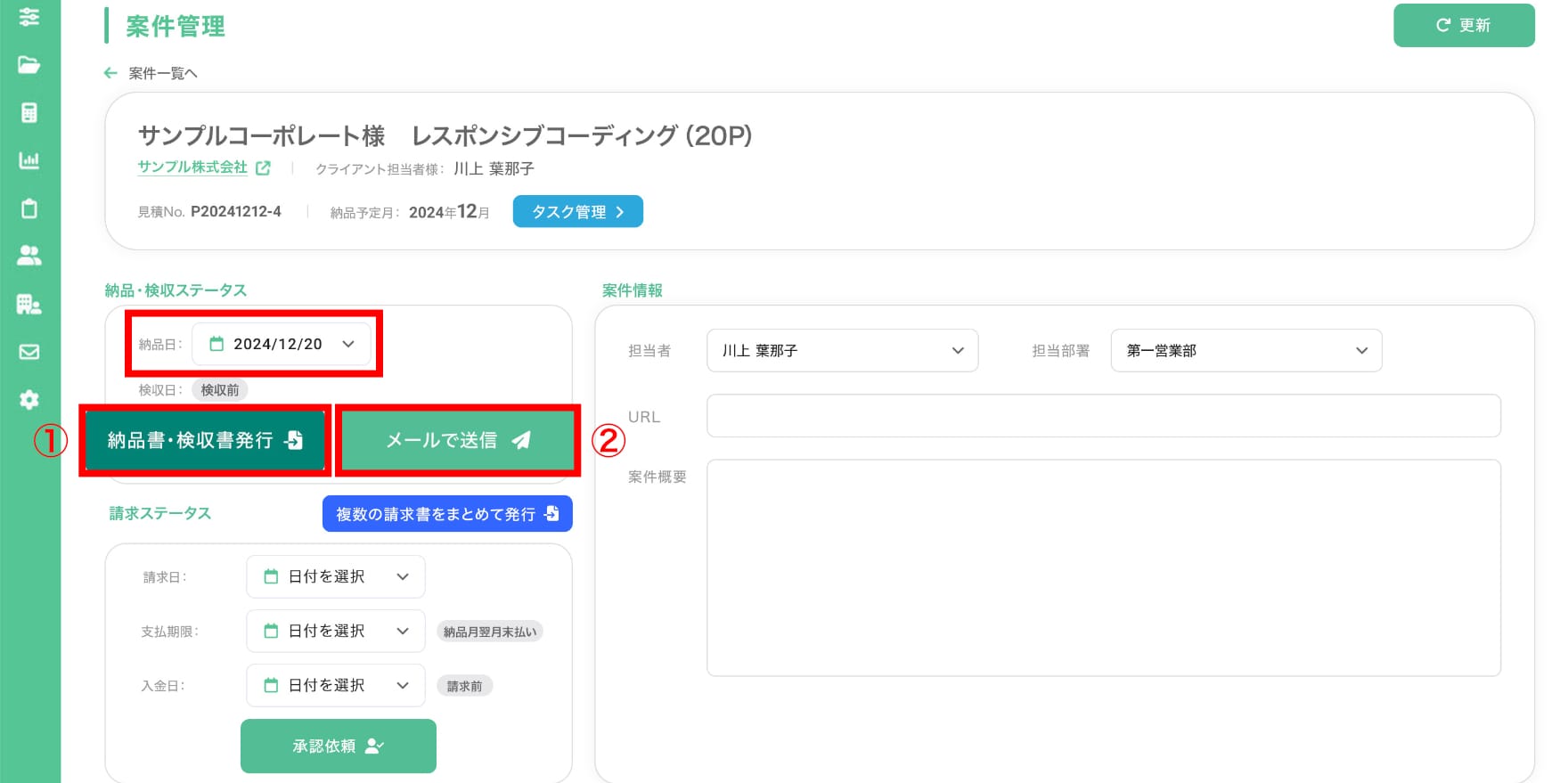Image resolution: width=1568 pixels, height=783 pixels.
Task: Refresh the page with the 更新 button
Action: [x=1464, y=25]
